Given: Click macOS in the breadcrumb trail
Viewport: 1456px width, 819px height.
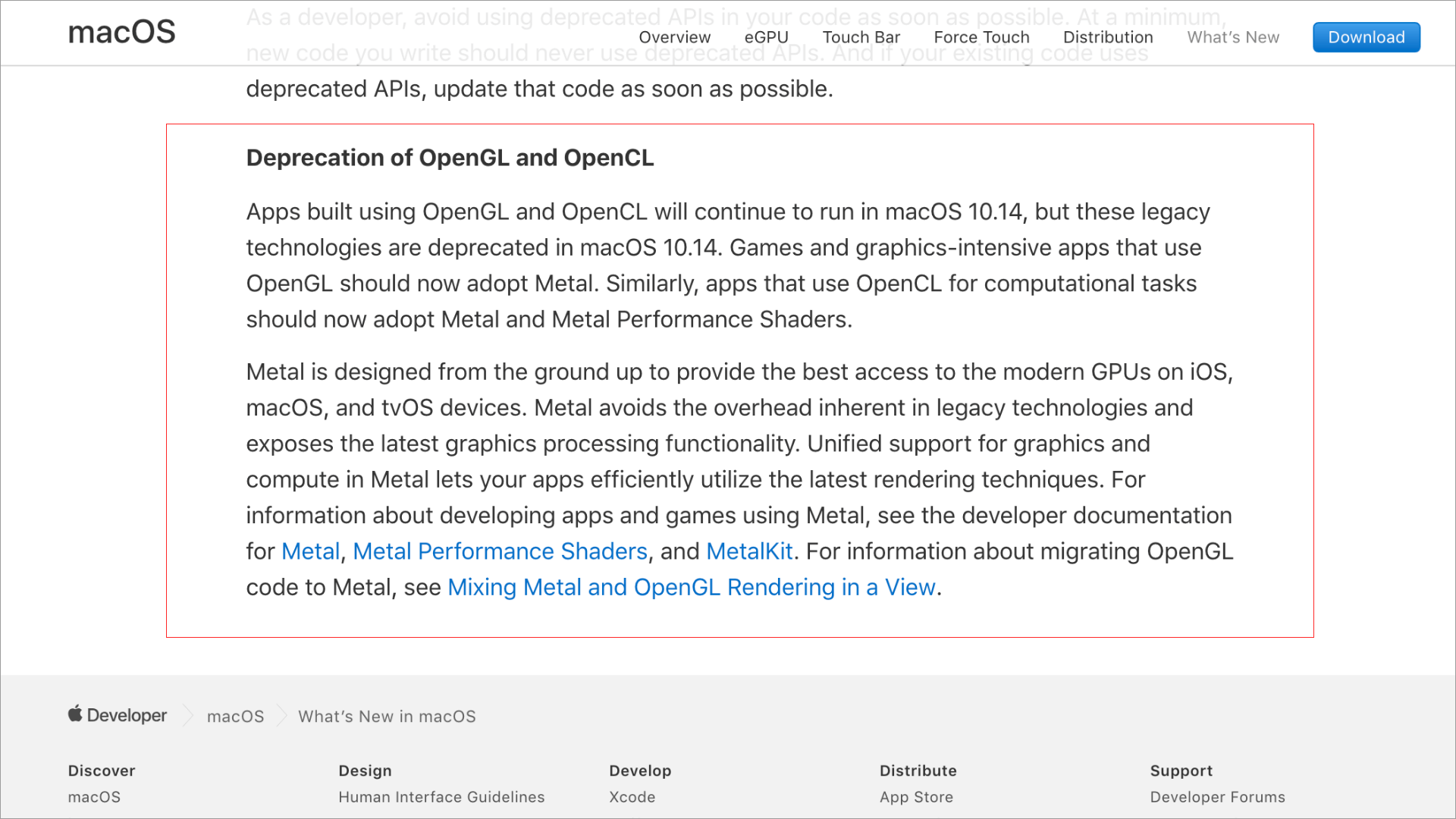Looking at the screenshot, I should point(235,717).
